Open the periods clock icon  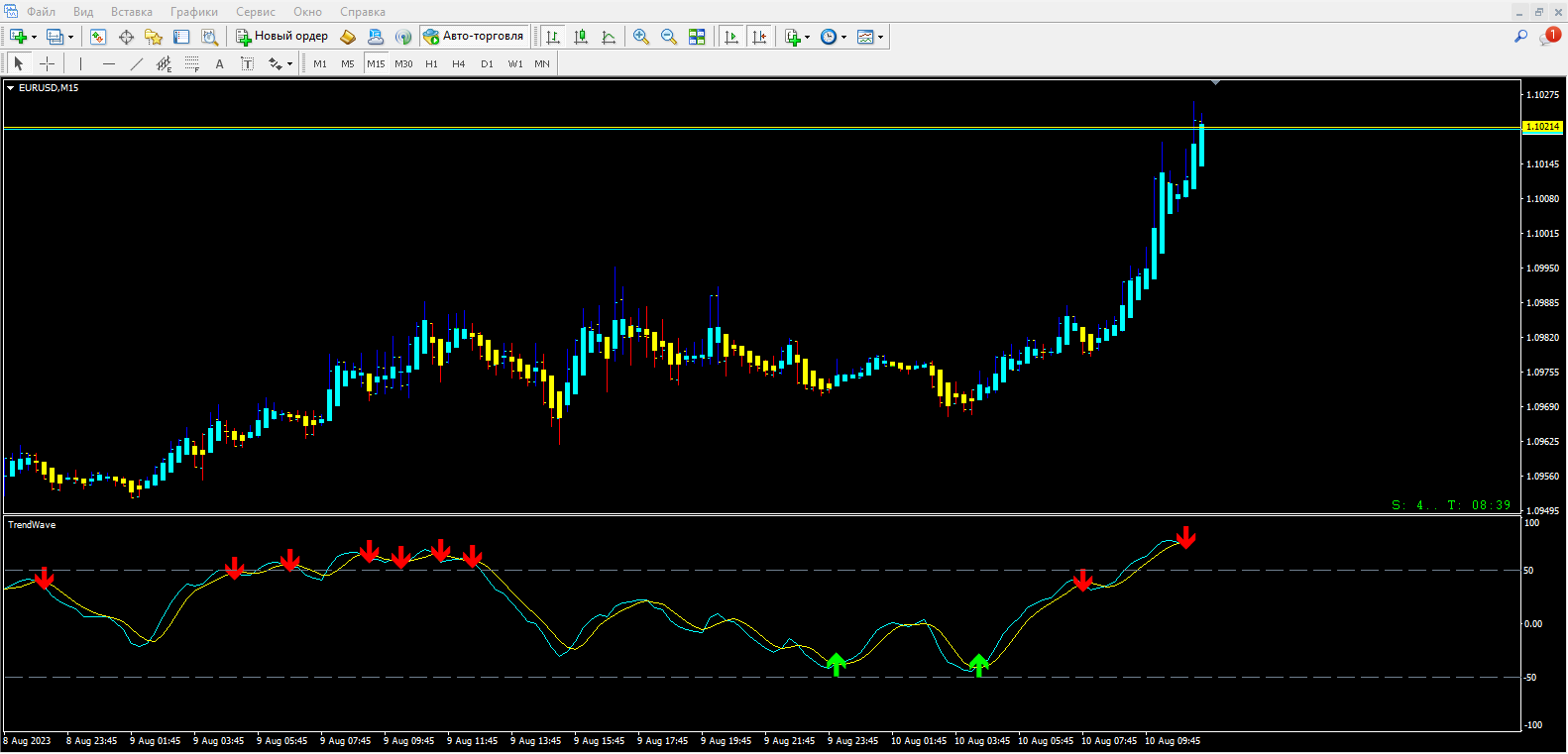point(829,37)
